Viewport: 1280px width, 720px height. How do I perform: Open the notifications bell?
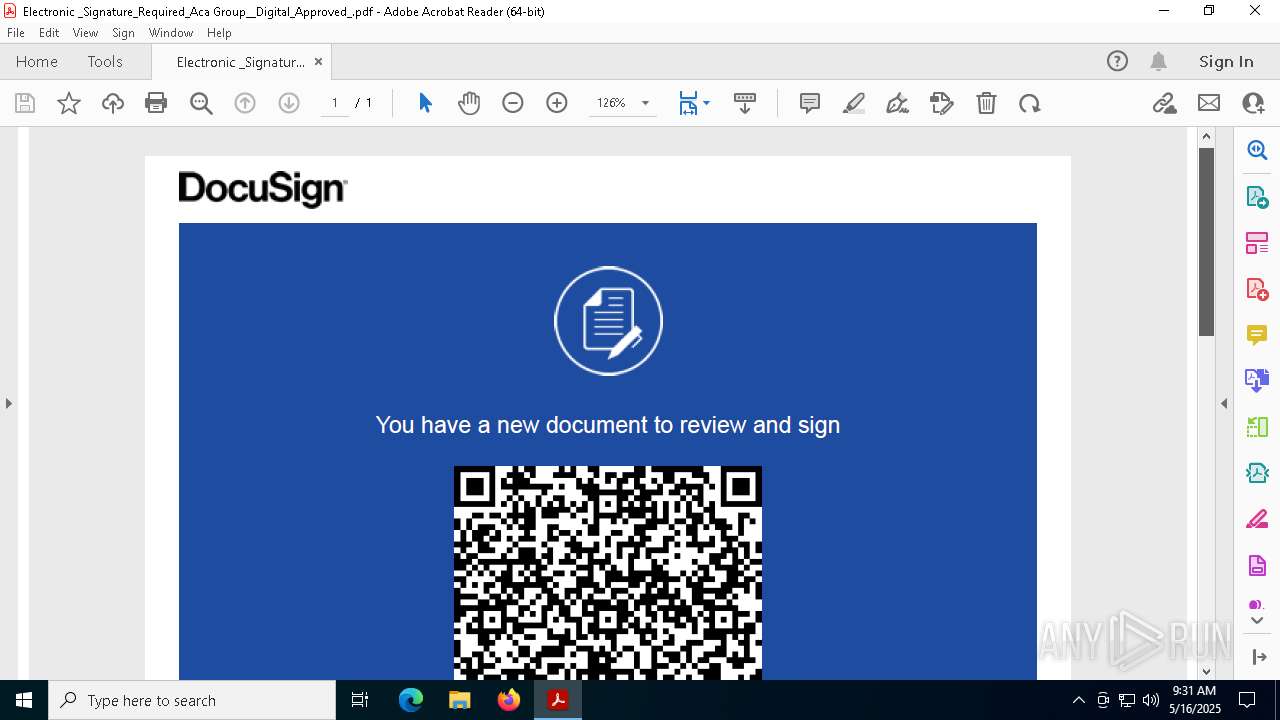tap(1159, 62)
